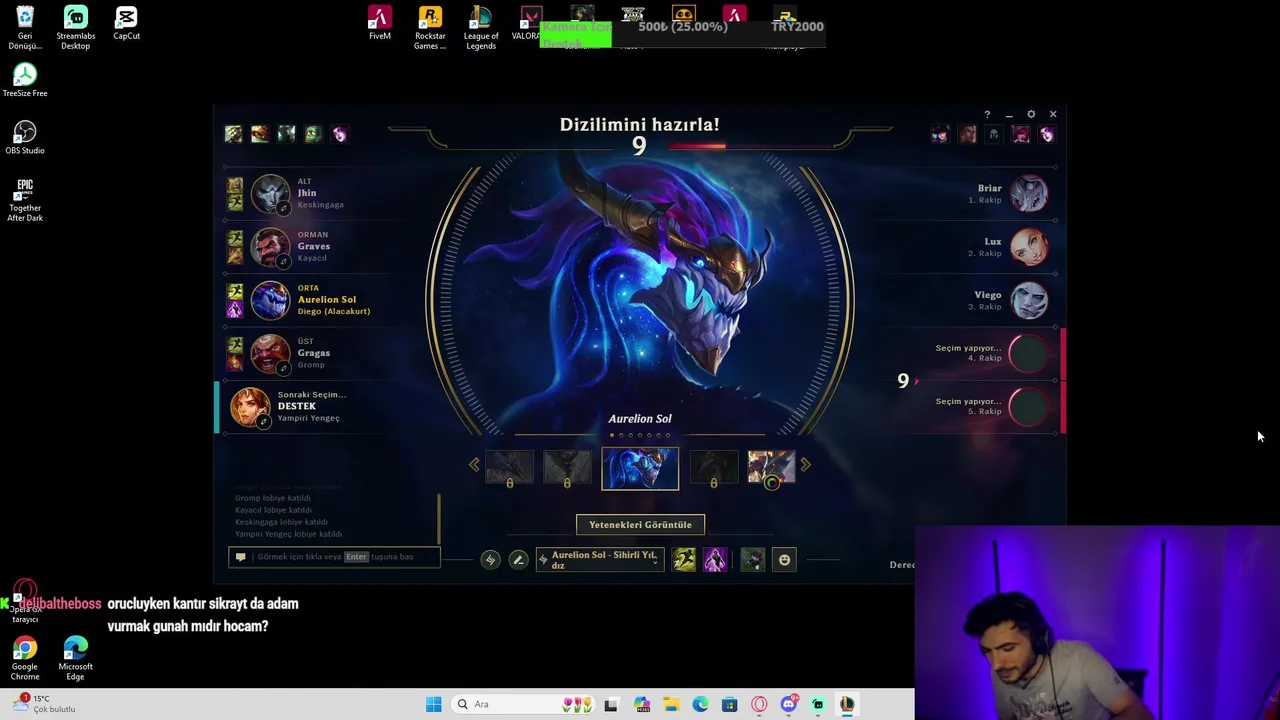The height and width of the screenshot is (720, 1280).
Task: Select the second locked skin thumbnail
Action: tap(567, 468)
